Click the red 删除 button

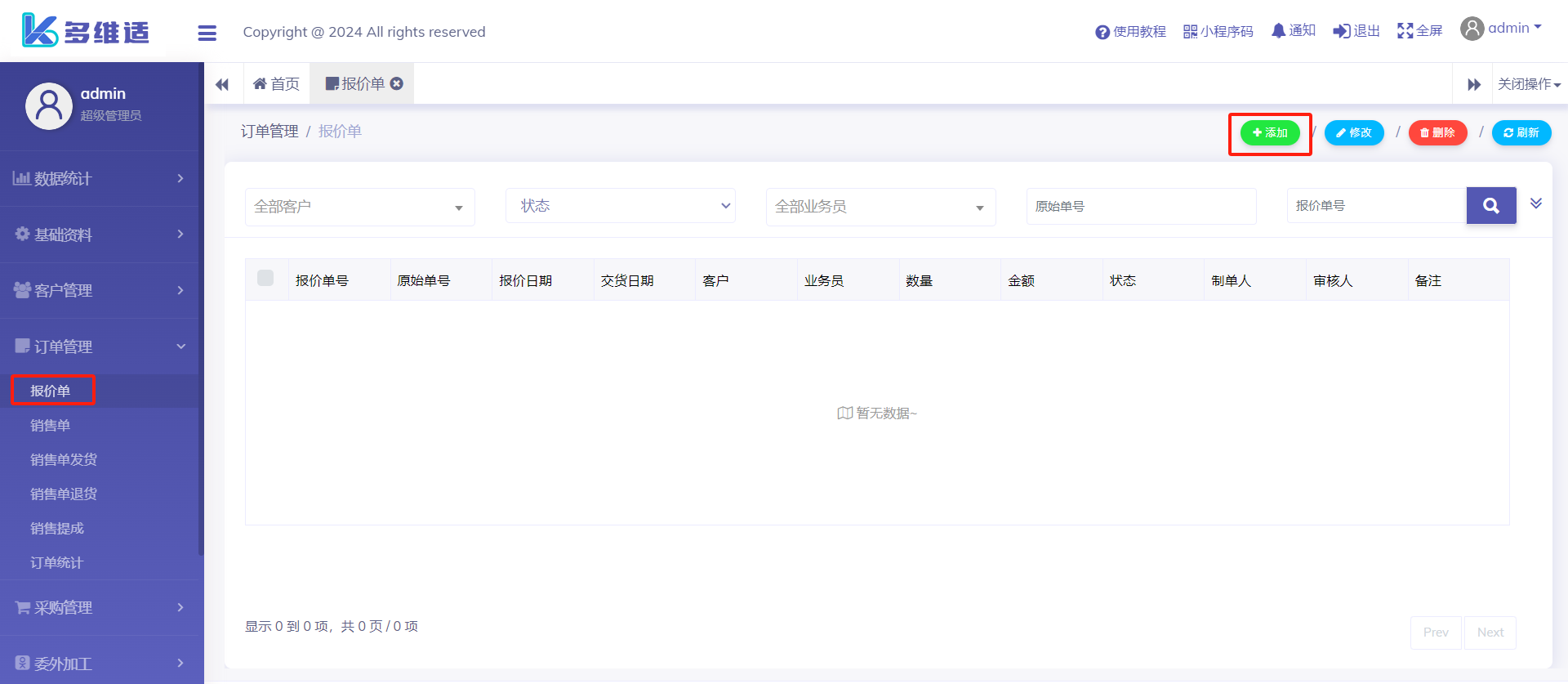(x=1437, y=132)
